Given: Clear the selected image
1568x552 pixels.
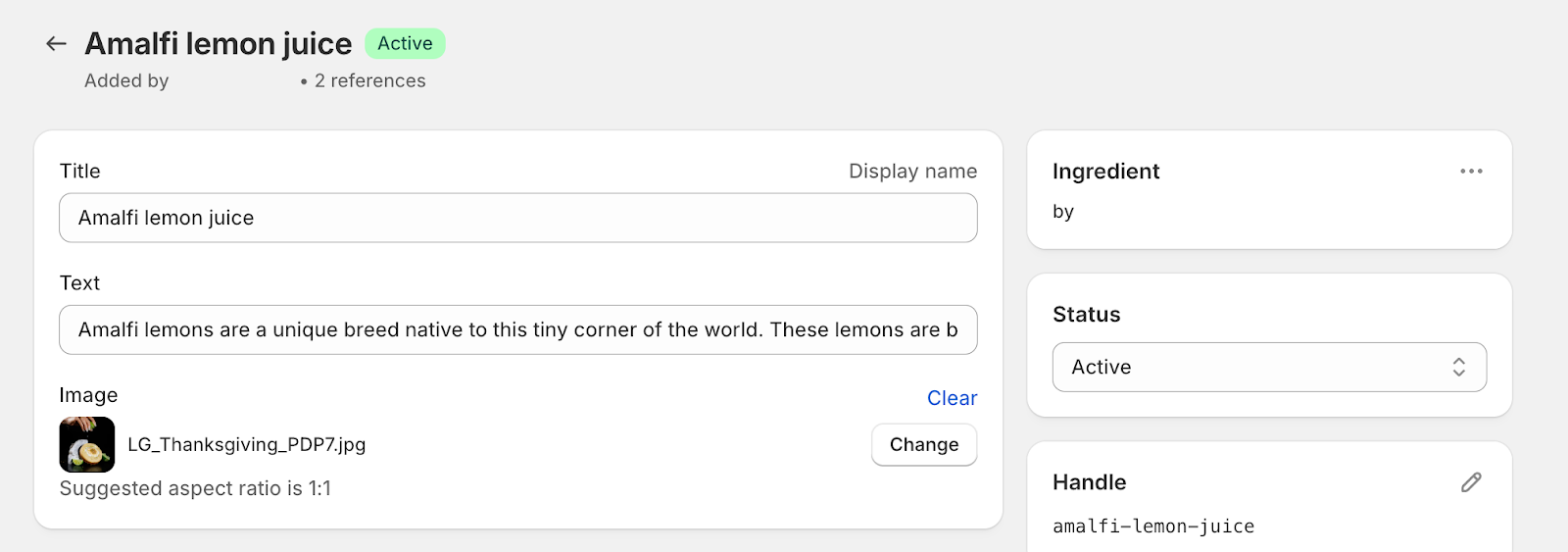Looking at the screenshot, I should coord(952,398).
